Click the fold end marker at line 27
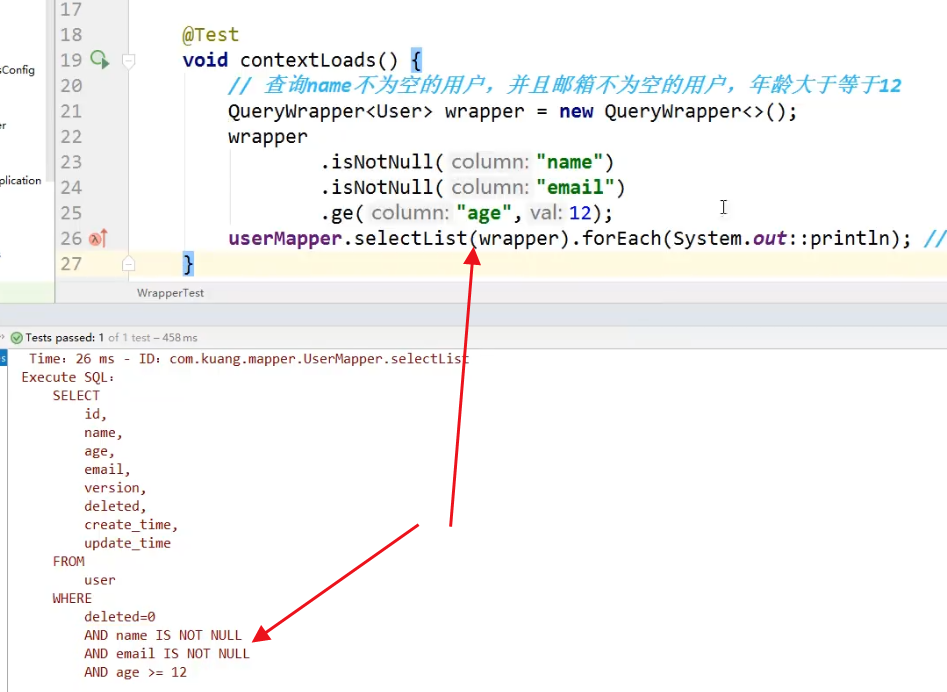 point(128,264)
